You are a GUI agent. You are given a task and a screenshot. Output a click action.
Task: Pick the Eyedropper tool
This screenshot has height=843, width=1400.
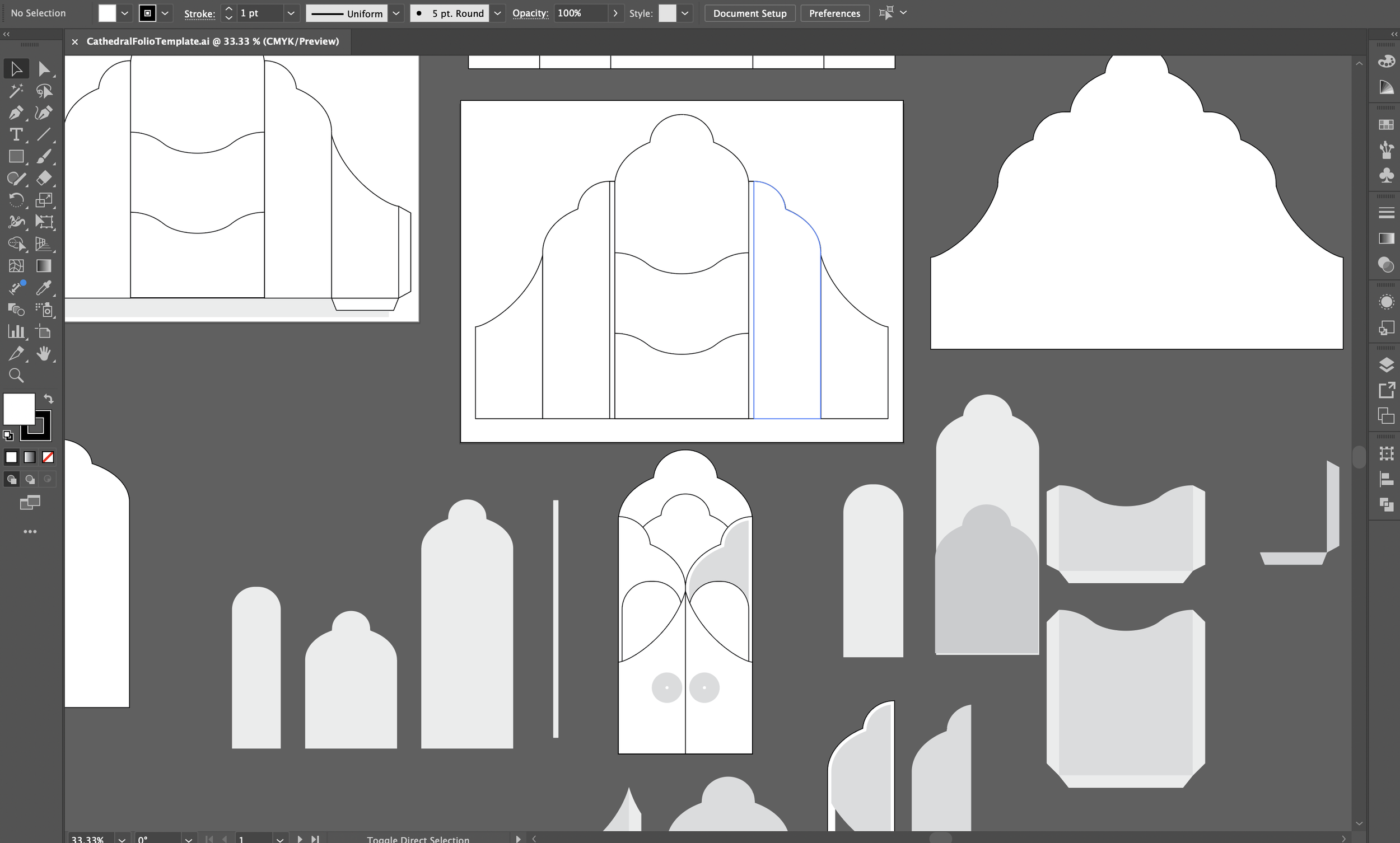pyautogui.click(x=44, y=288)
